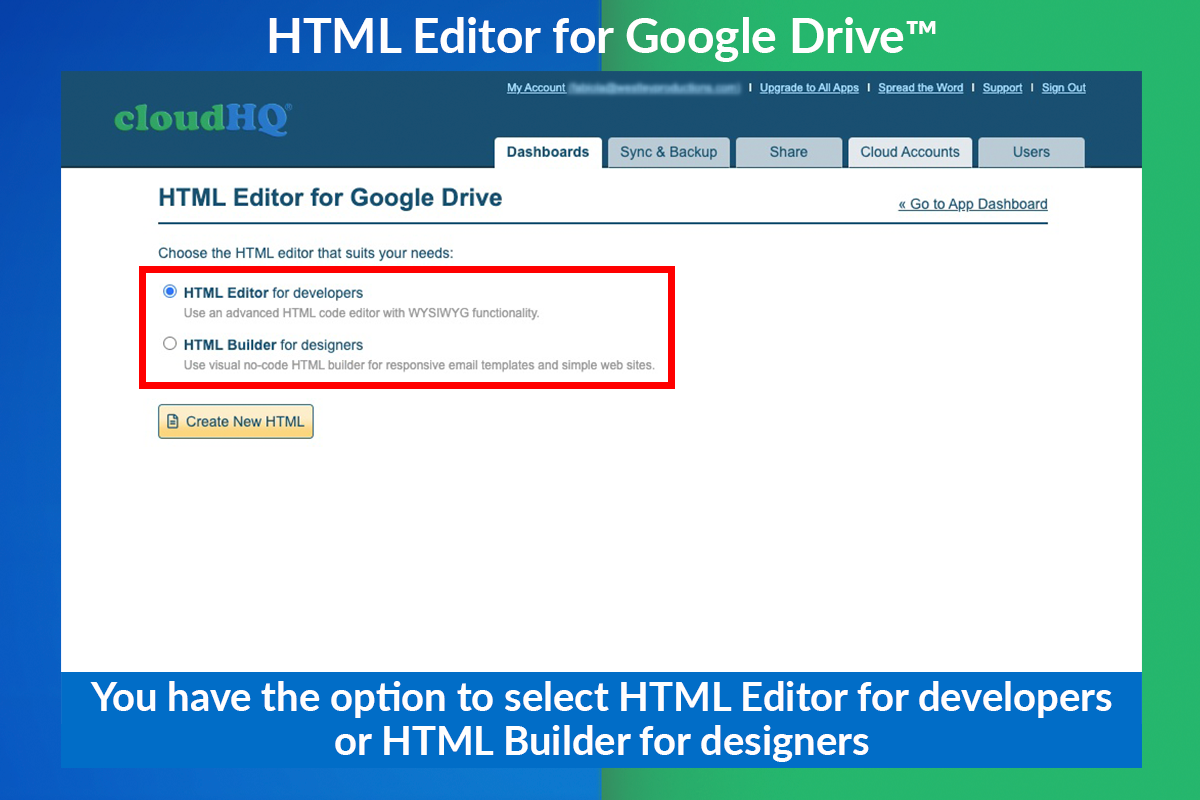
Task: Click 'Choose the HTML editor that suits your needs' text
Action: coord(306,254)
